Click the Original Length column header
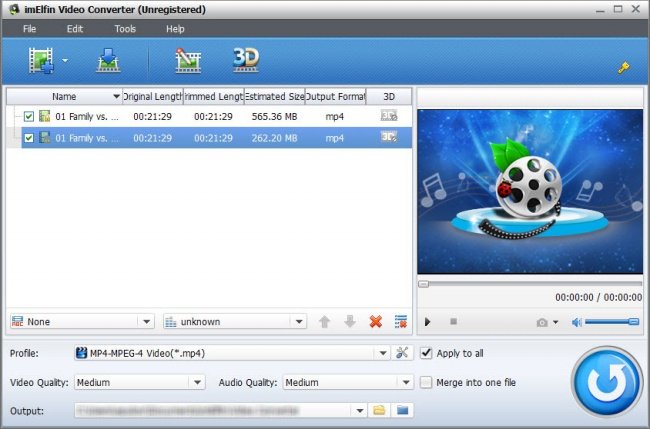The width and height of the screenshot is (650, 429). pos(153,97)
